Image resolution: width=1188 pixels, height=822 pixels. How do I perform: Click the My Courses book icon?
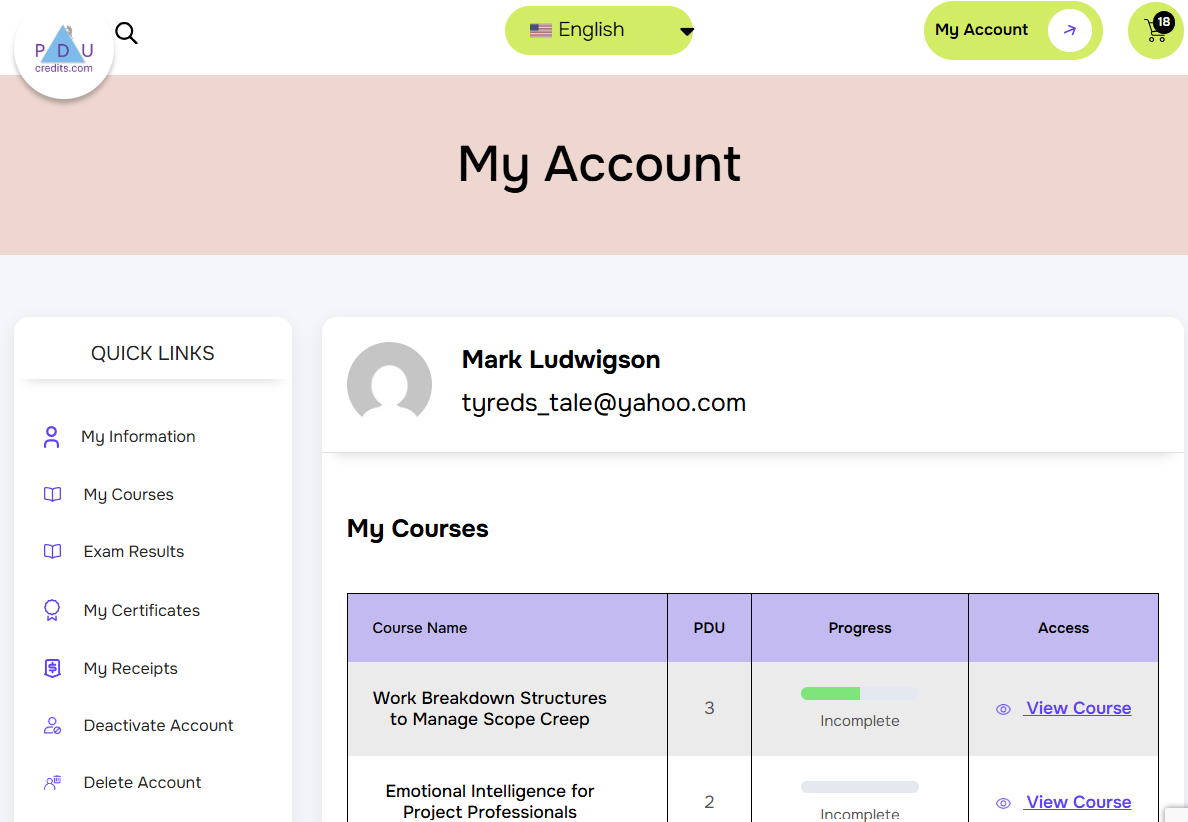click(52, 495)
